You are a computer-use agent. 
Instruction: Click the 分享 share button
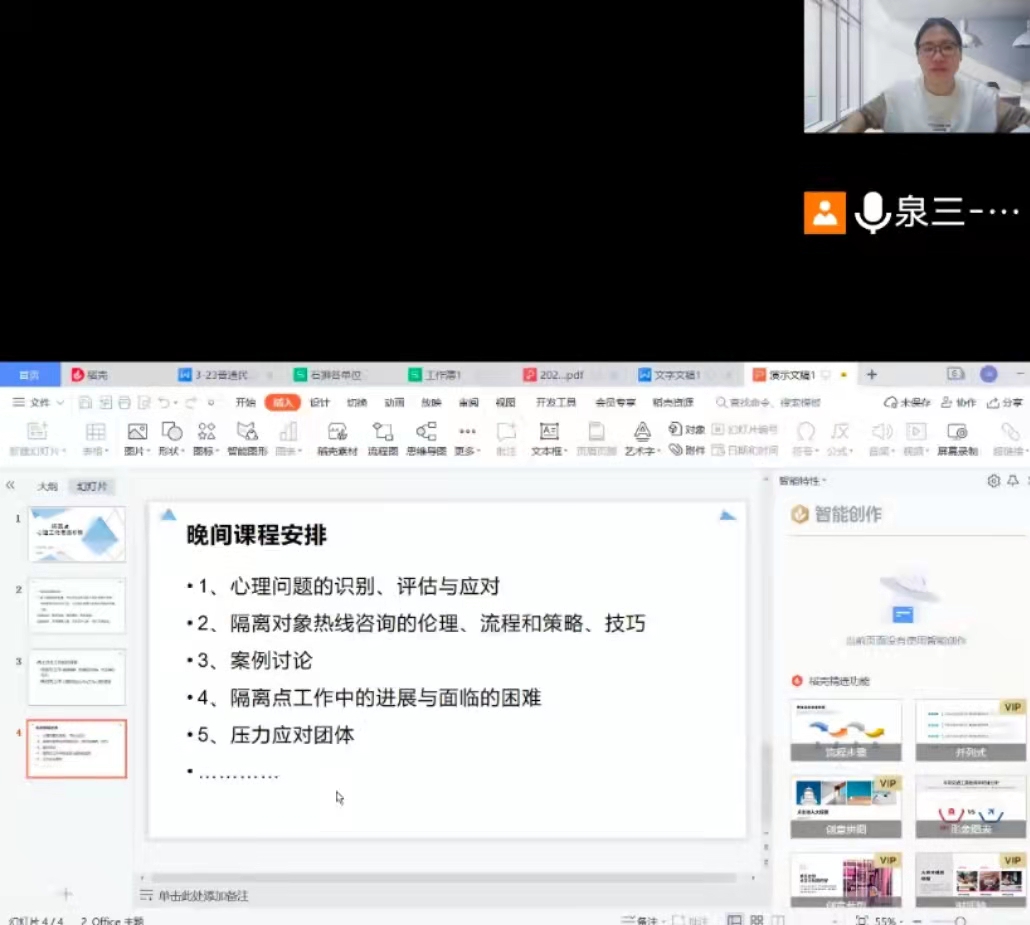(1005, 402)
